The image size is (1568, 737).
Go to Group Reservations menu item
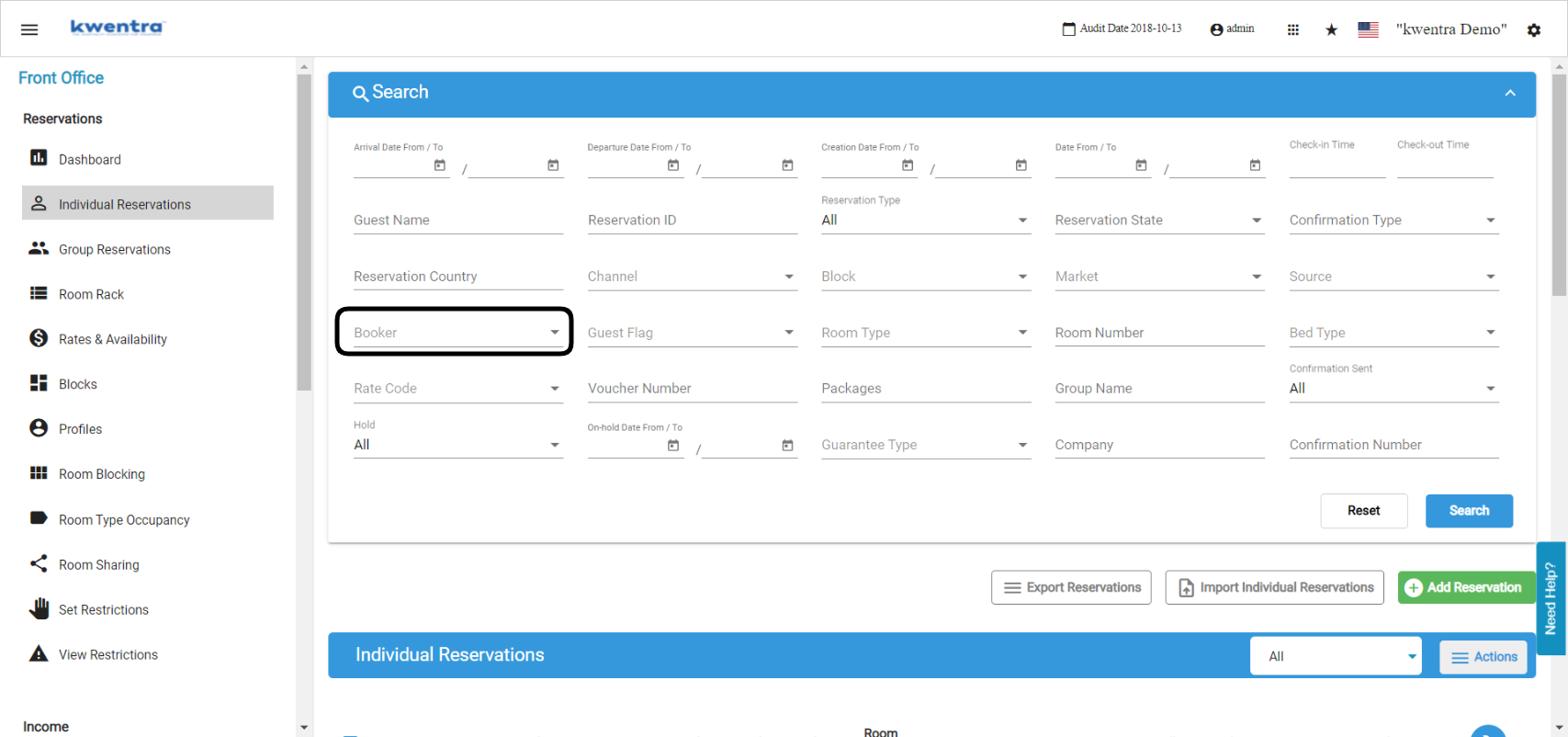click(115, 249)
